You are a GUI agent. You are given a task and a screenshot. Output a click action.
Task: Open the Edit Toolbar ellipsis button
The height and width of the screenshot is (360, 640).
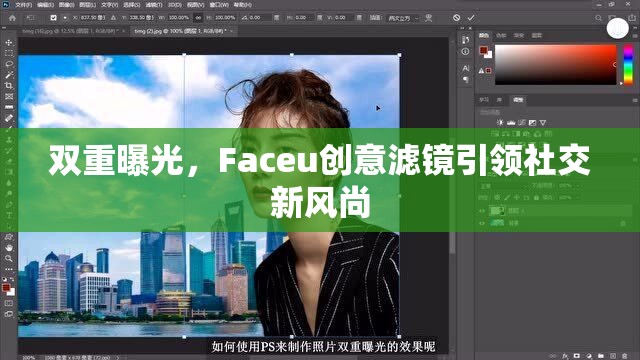[9, 269]
